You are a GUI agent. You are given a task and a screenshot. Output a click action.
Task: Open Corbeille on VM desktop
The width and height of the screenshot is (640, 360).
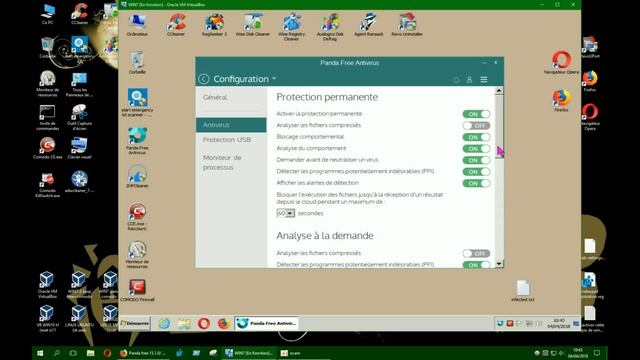(x=137, y=62)
